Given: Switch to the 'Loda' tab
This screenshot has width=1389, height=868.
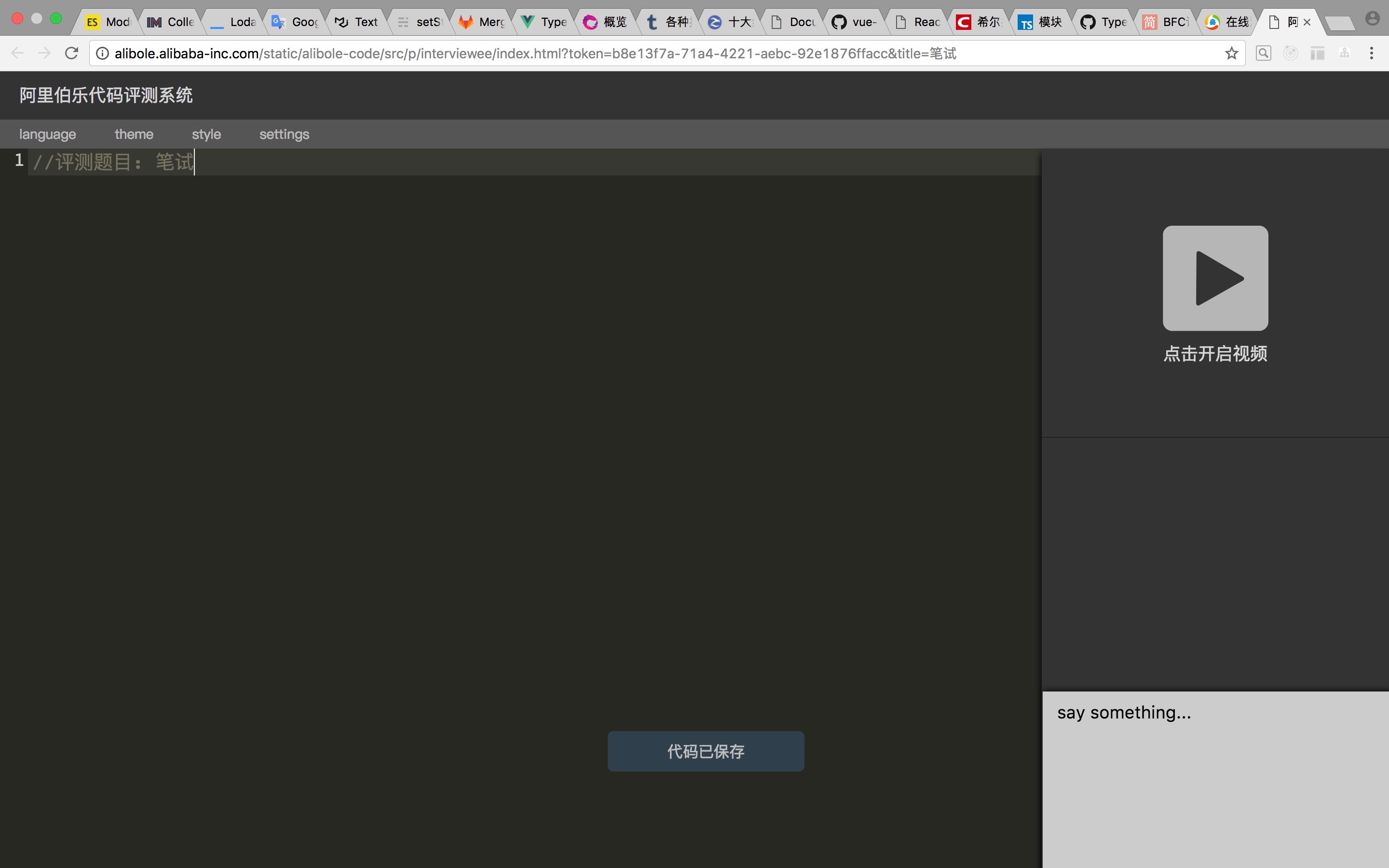Looking at the screenshot, I should click(233, 22).
